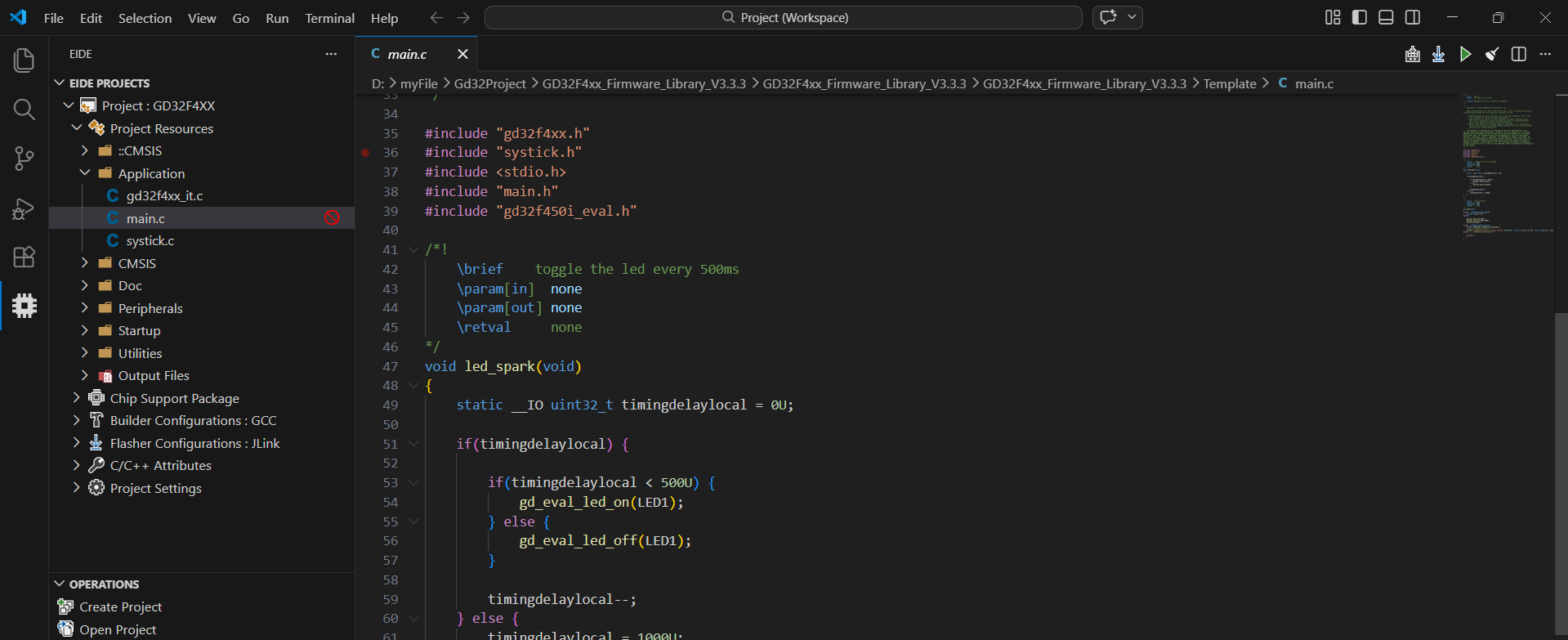The width and height of the screenshot is (1568, 640).
Task: Expand the Startup folder
Action: pos(85,330)
